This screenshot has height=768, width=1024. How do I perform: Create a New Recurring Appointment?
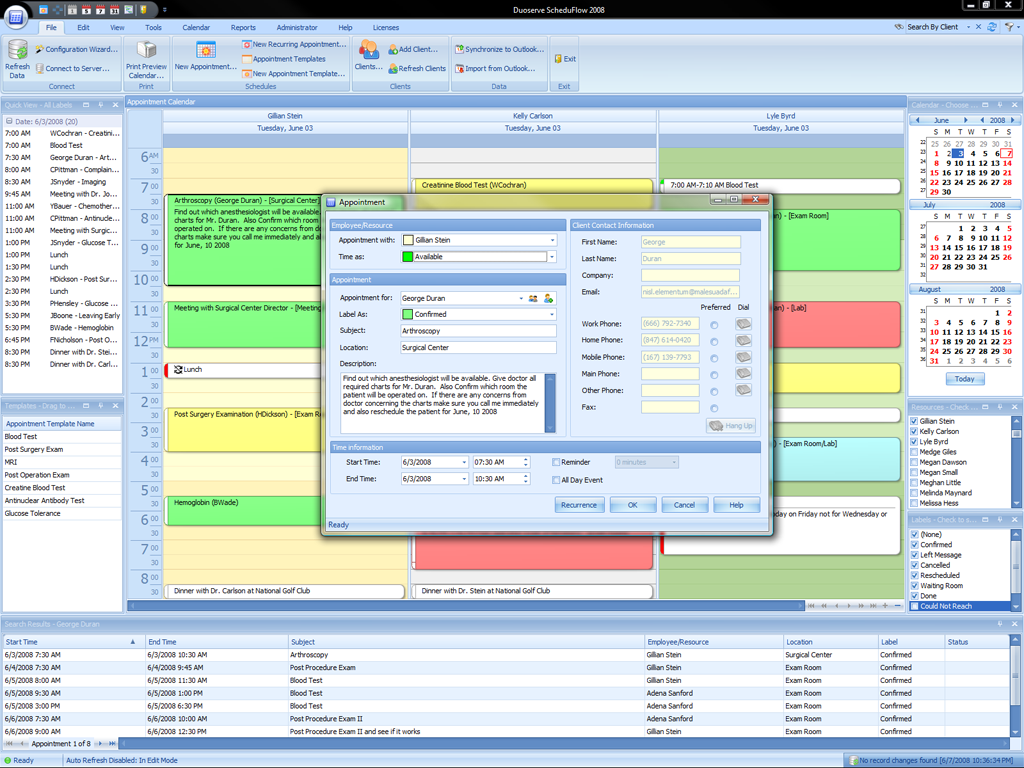tap(297, 44)
